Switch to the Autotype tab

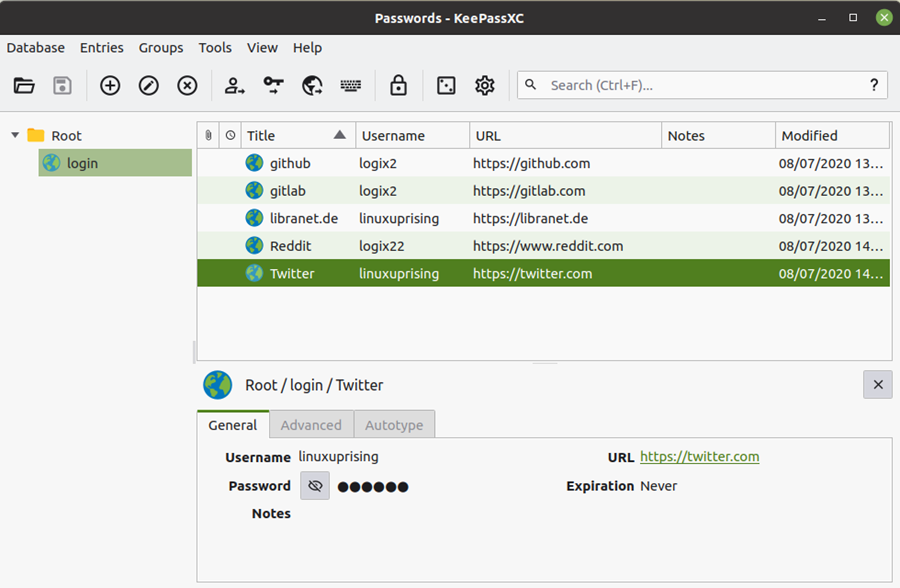coord(394,425)
